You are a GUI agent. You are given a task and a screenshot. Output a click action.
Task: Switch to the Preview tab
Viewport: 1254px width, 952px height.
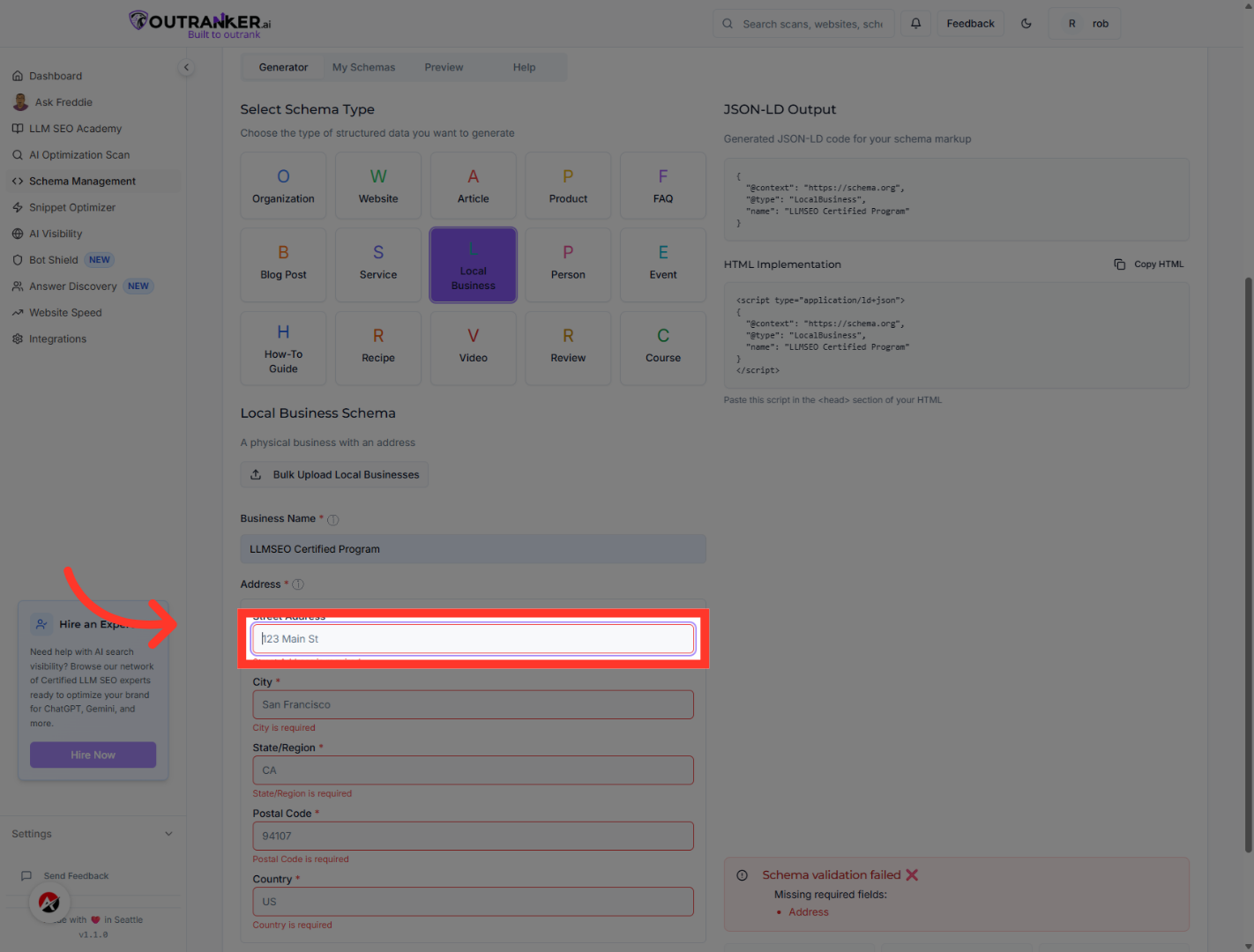(444, 67)
